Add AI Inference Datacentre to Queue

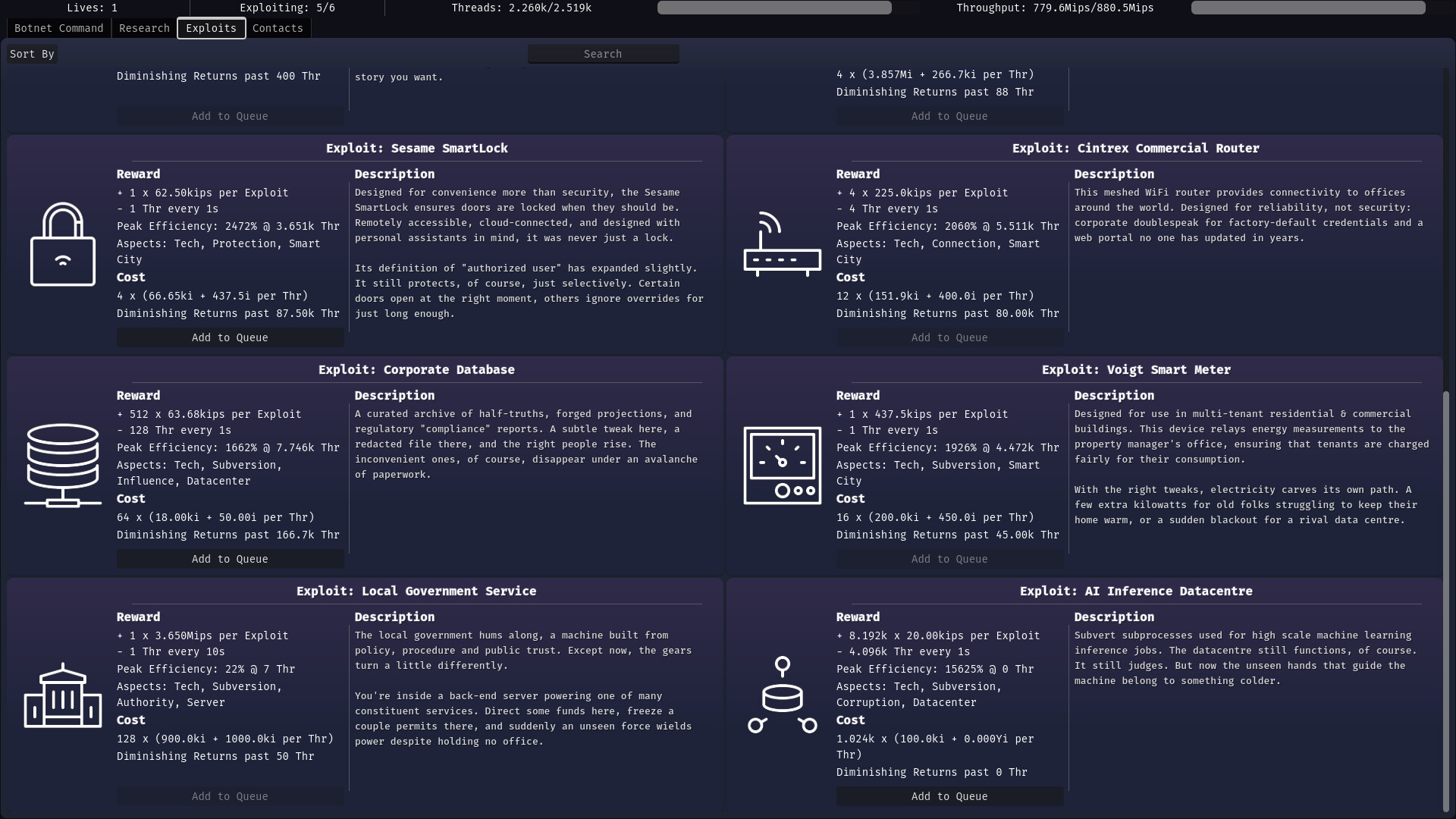(949, 796)
